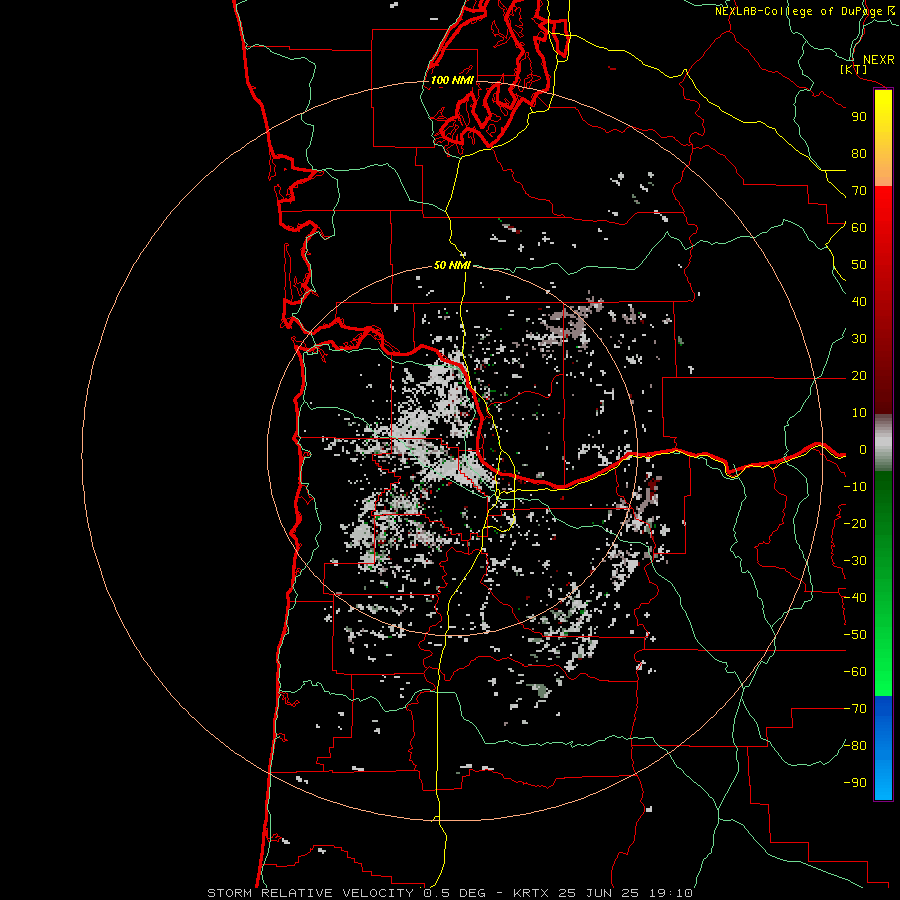
Task: Click the 20 value on the velocity scale
Action: (x=859, y=376)
